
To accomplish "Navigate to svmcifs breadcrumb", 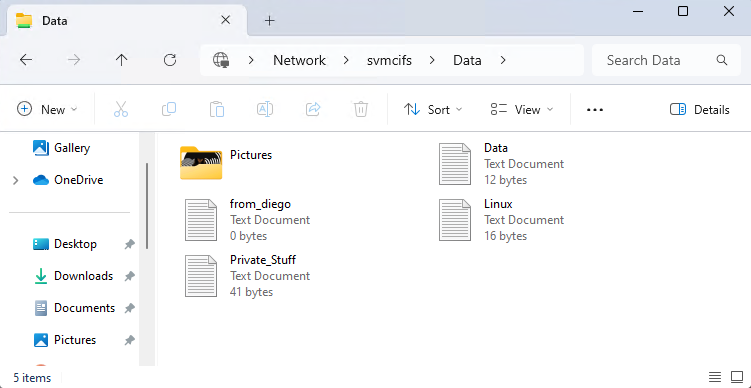I will click(x=389, y=60).
